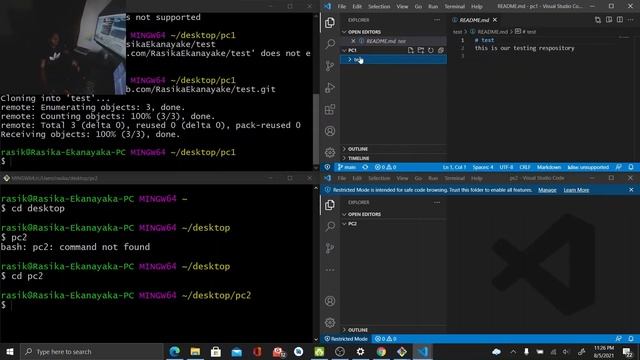The height and width of the screenshot is (360, 640).
Task: Open Microsoft Edge from taskbar
Action: tap(175, 351)
